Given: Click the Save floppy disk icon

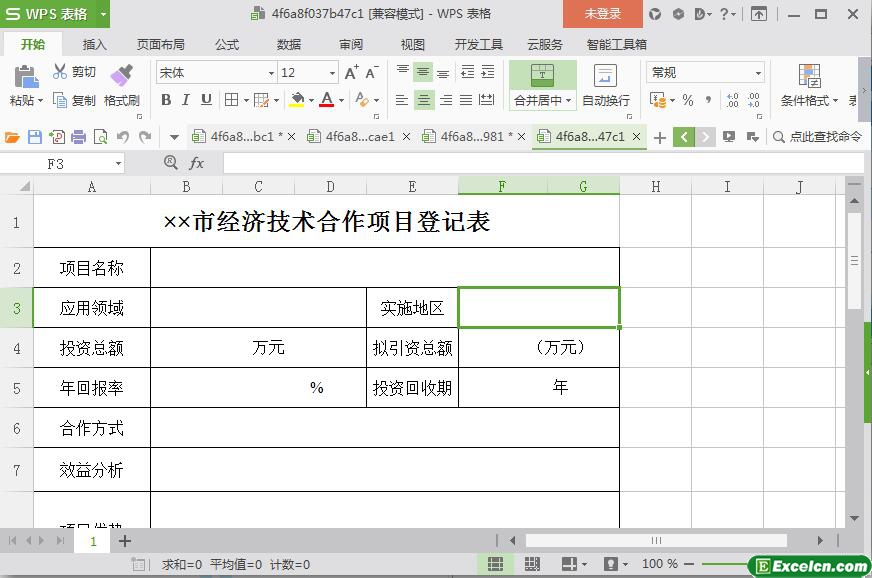Looking at the screenshot, I should 35,137.
